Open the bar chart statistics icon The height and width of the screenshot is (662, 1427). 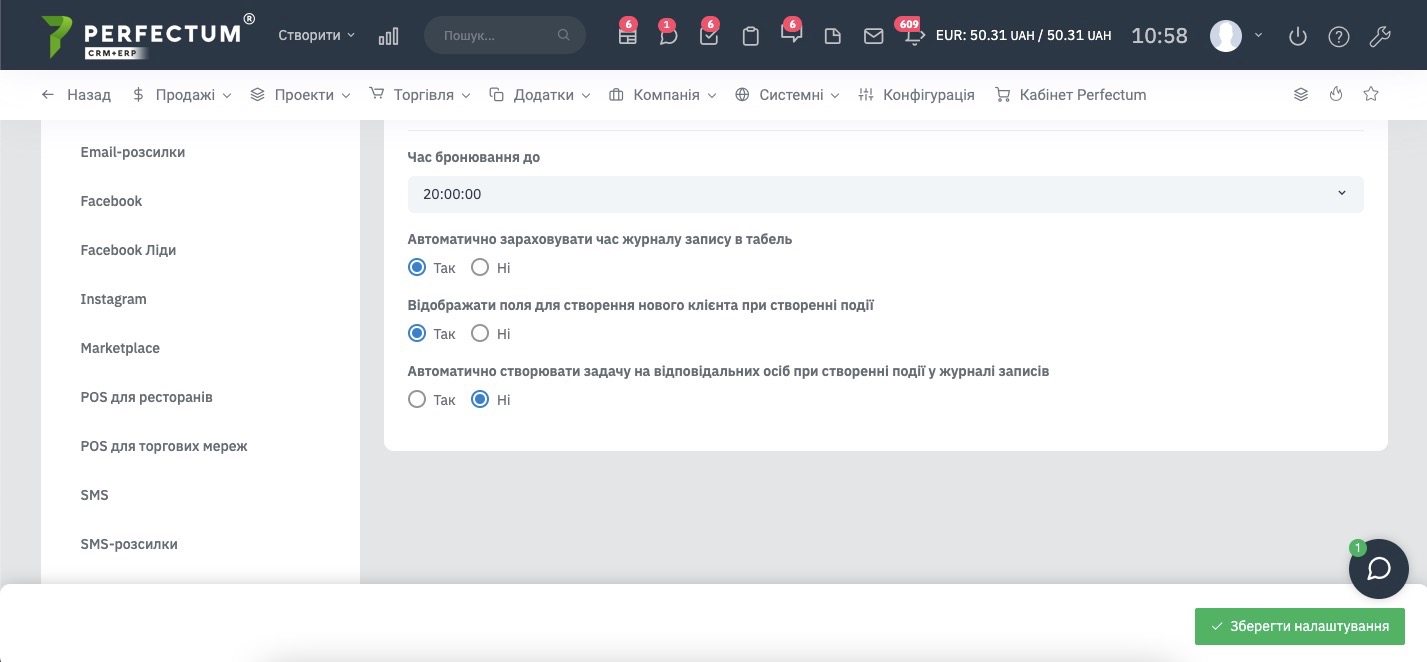[x=388, y=36]
